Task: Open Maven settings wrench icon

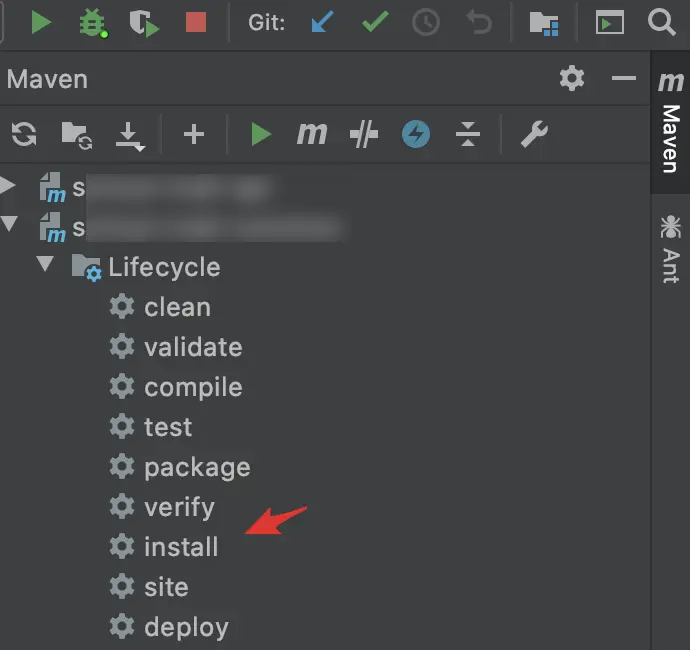Action: pyautogui.click(x=534, y=134)
